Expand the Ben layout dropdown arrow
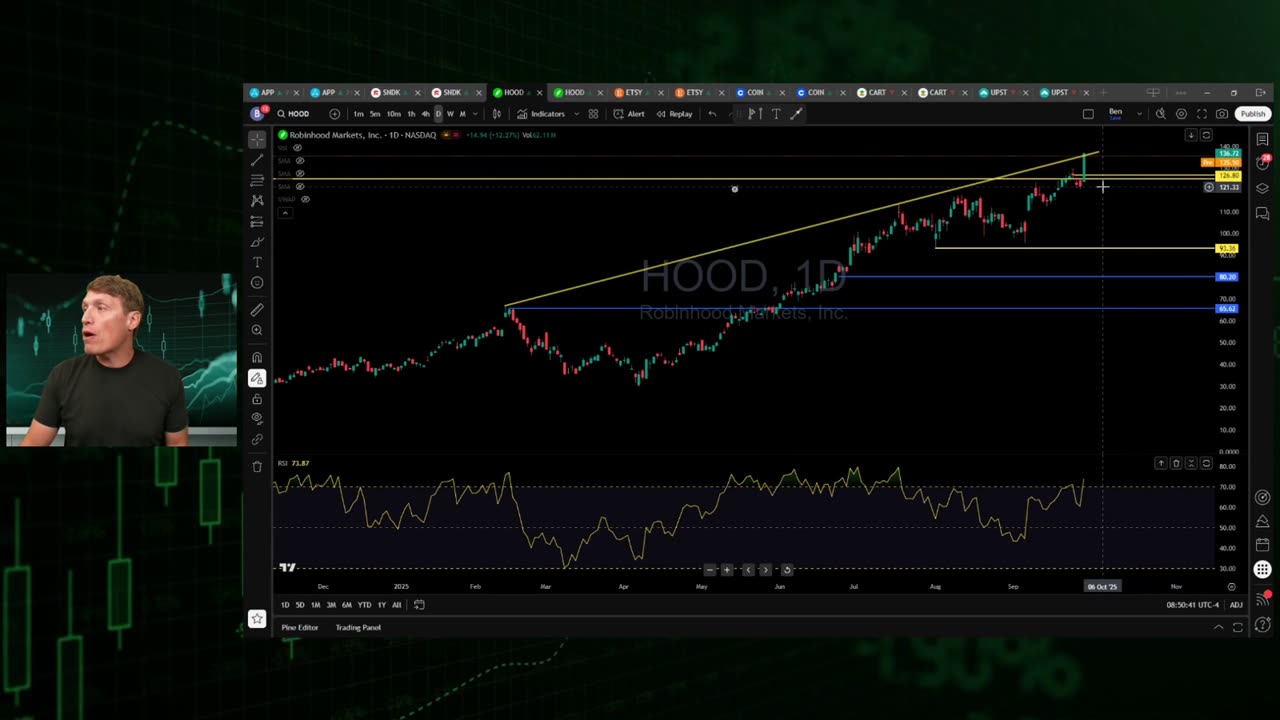 click(1139, 114)
